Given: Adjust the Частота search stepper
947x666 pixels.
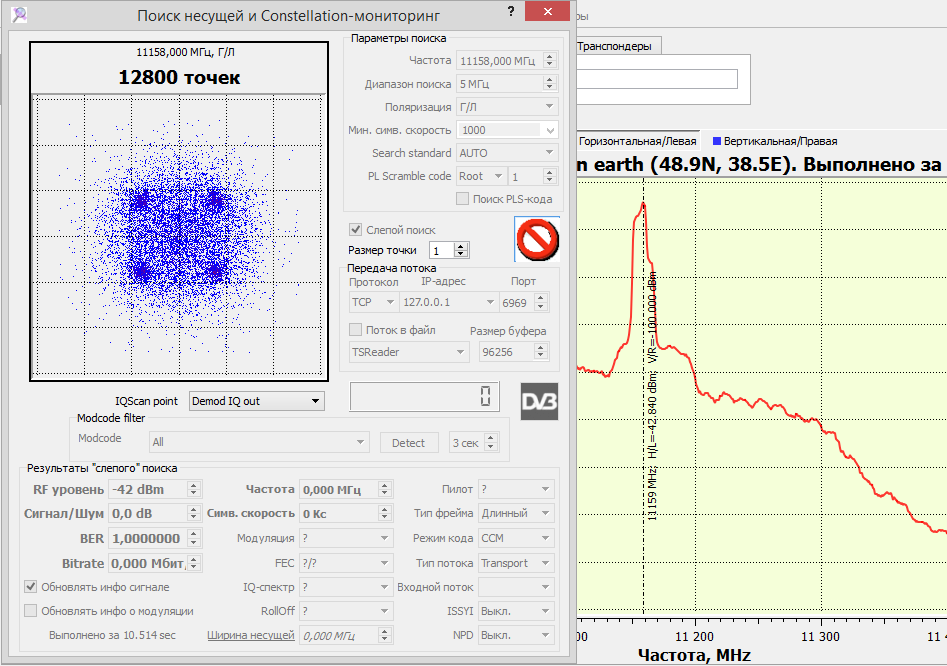Looking at the screenshot, I should [550, 60].
